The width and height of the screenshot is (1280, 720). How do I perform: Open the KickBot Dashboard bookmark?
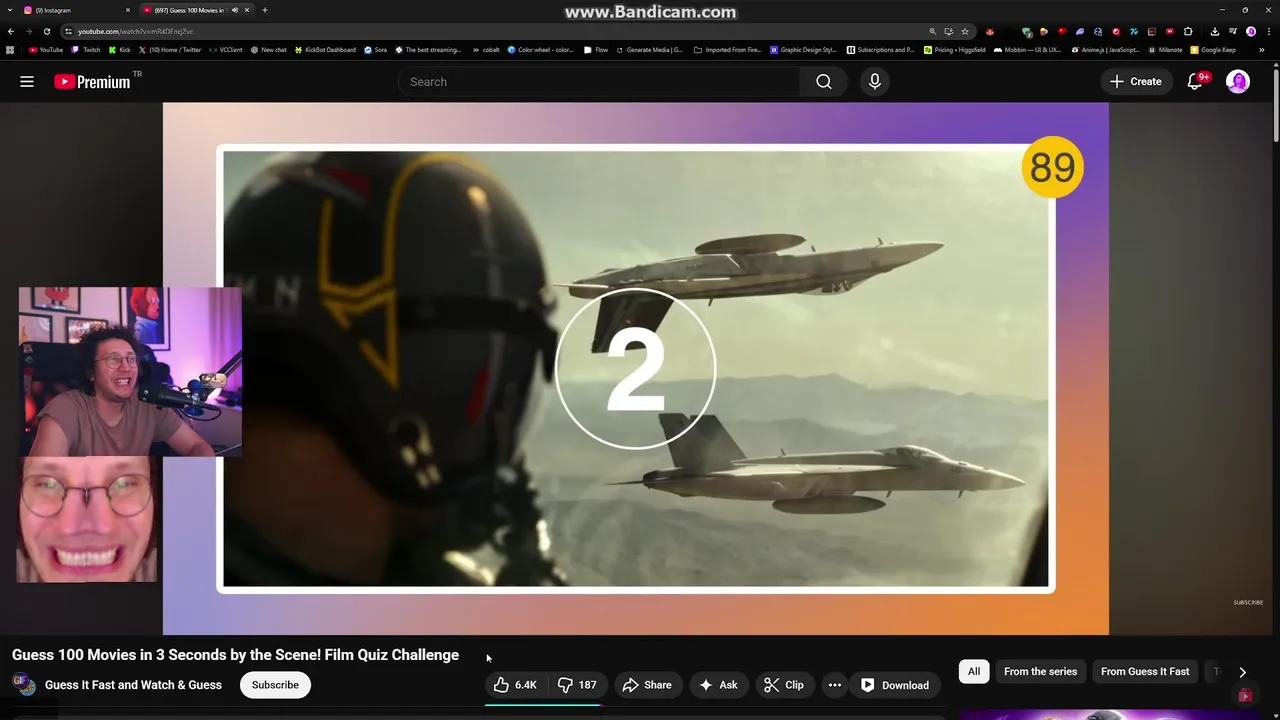(x=325, y=50)
